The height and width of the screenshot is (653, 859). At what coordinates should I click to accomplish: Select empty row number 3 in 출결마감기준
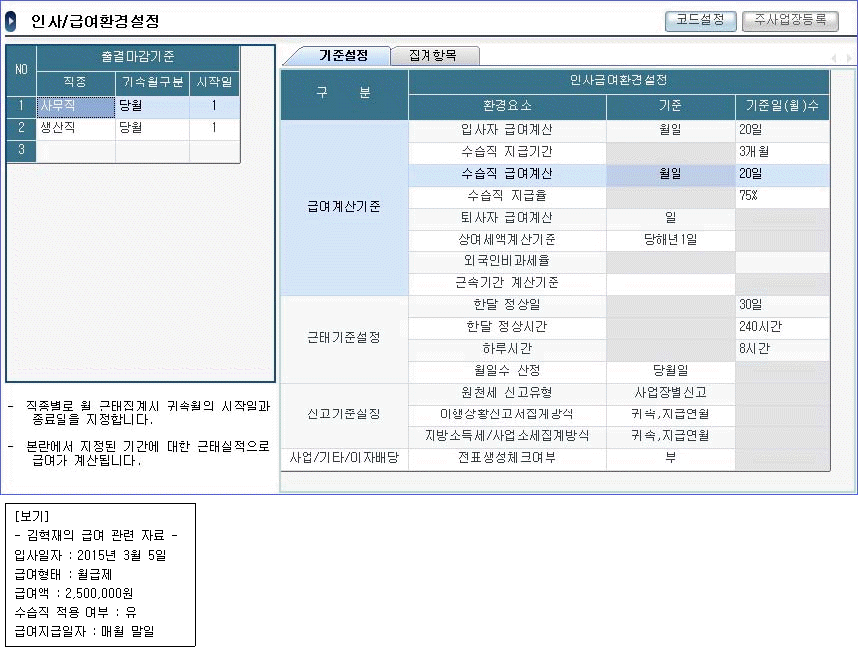(21, 151)
